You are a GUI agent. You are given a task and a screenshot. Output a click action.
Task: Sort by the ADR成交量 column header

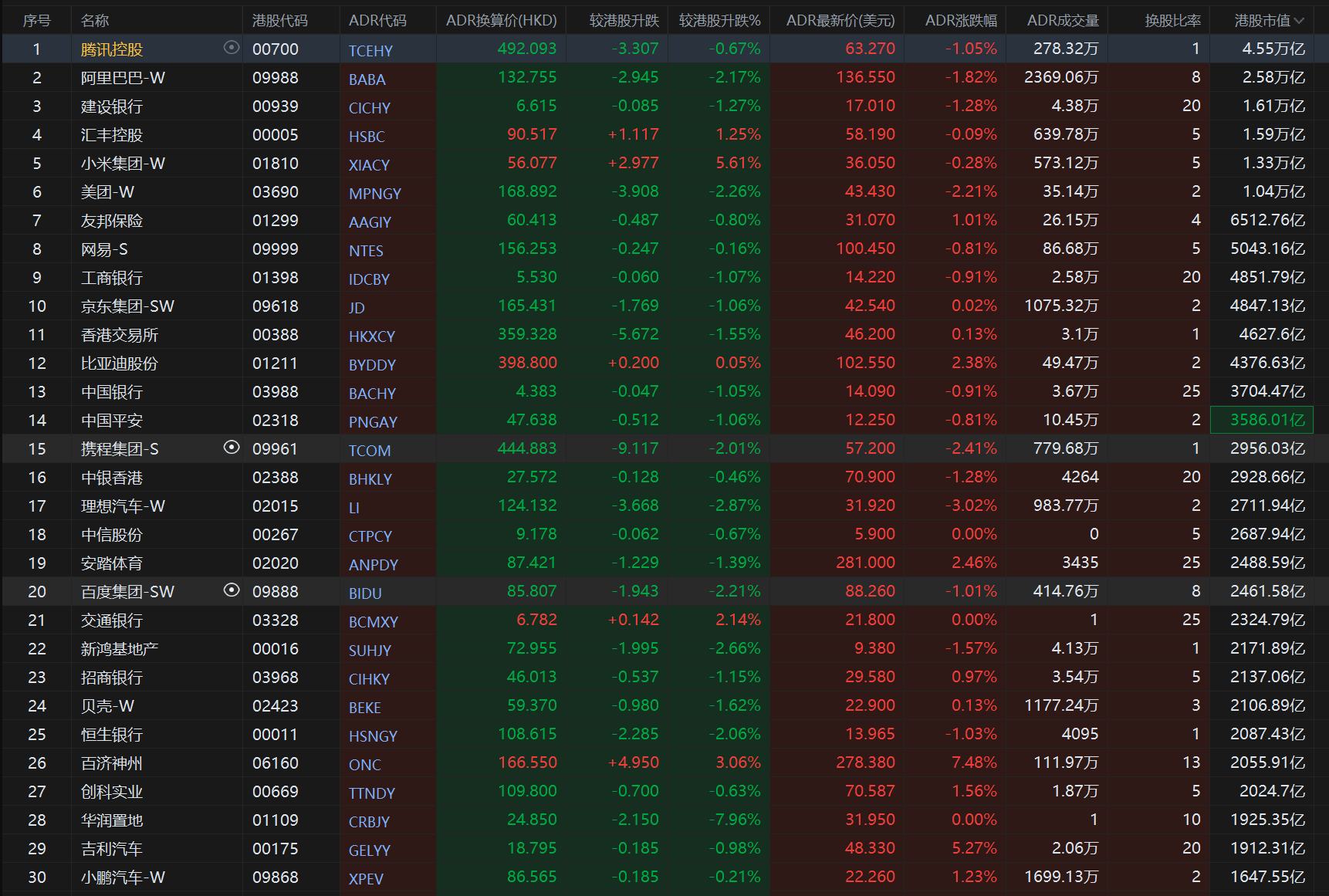click(x=1063, y=21)
